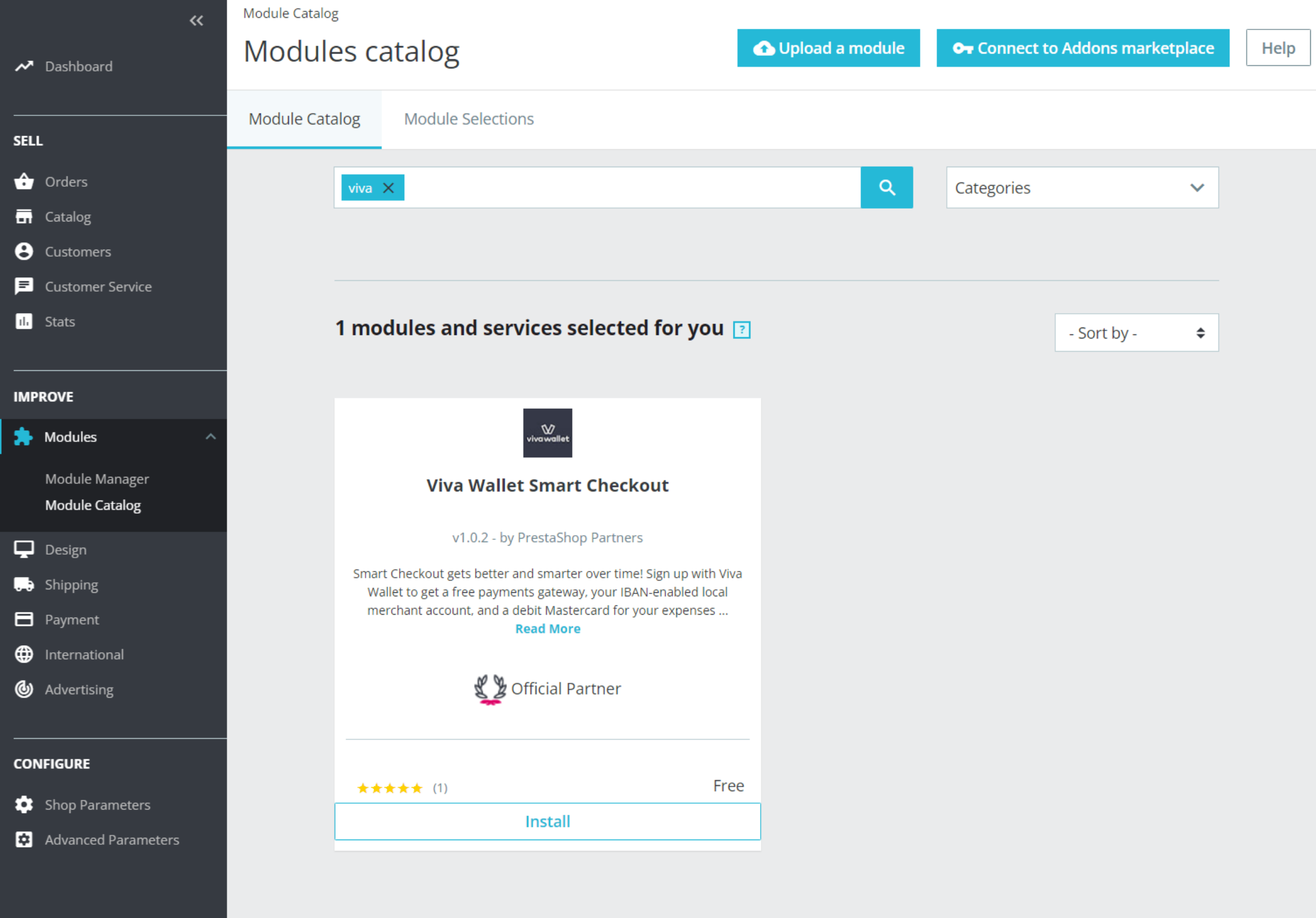Click the Advertising target icon
Screen dimensions: 1316x918
tap(24, 689)
